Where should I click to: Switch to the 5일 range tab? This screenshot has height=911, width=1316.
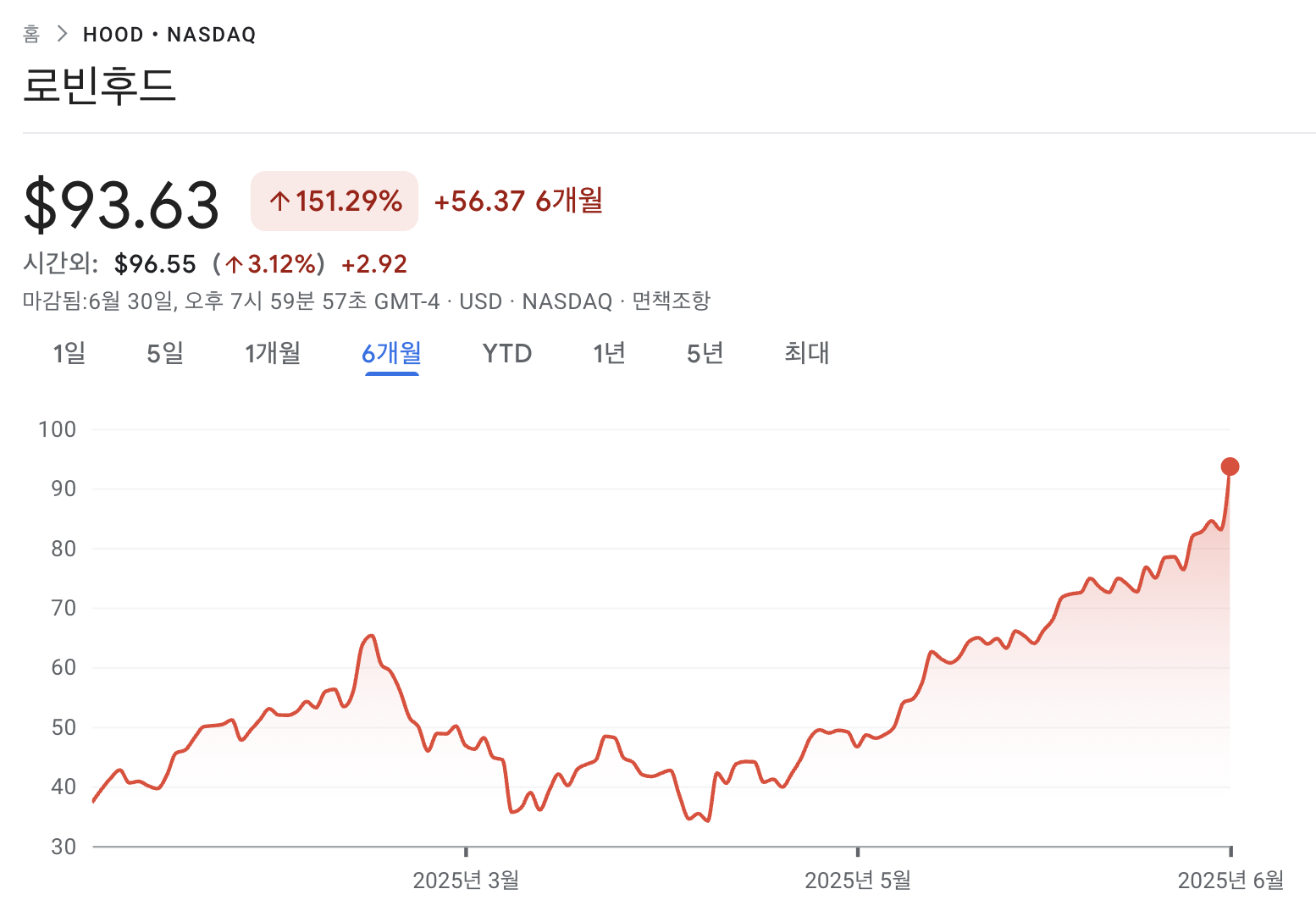[x=165, y=353]
